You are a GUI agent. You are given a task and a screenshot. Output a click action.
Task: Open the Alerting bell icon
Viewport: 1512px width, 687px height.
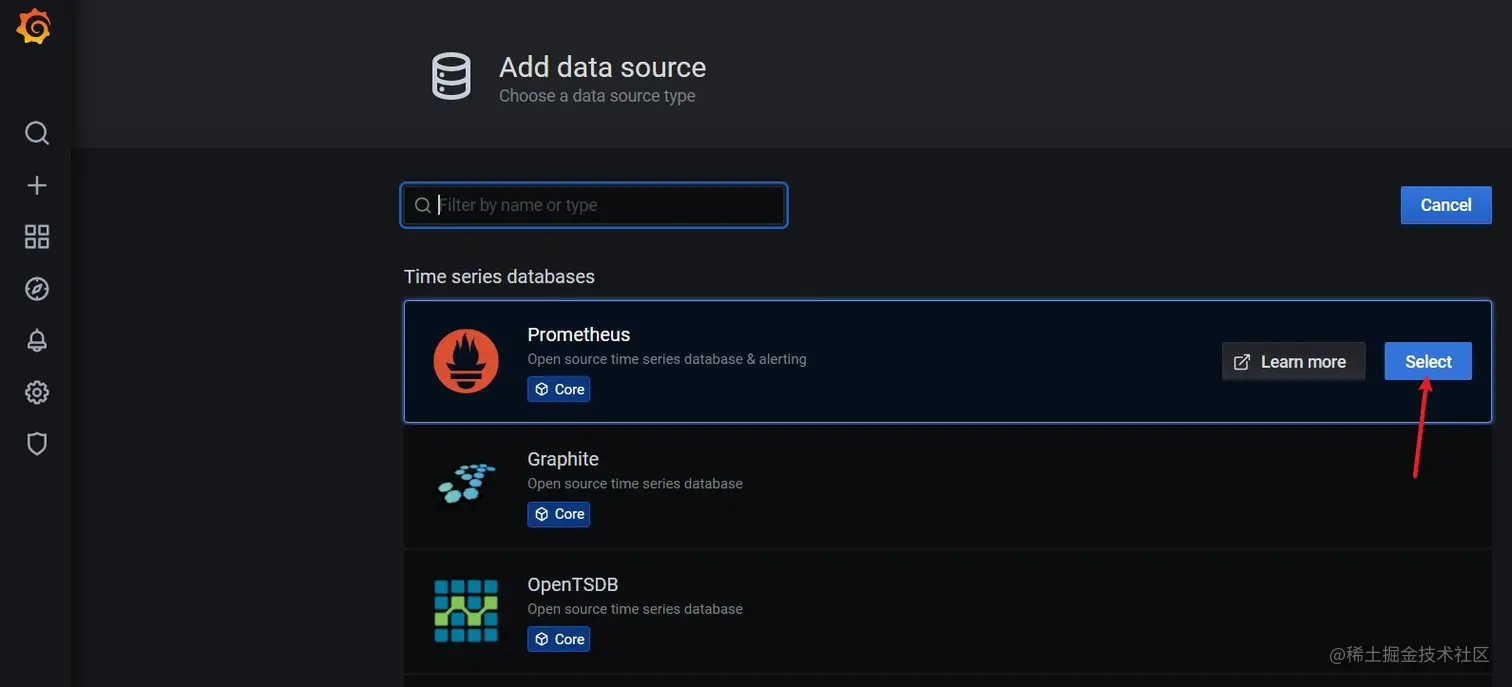coord(37,341)
